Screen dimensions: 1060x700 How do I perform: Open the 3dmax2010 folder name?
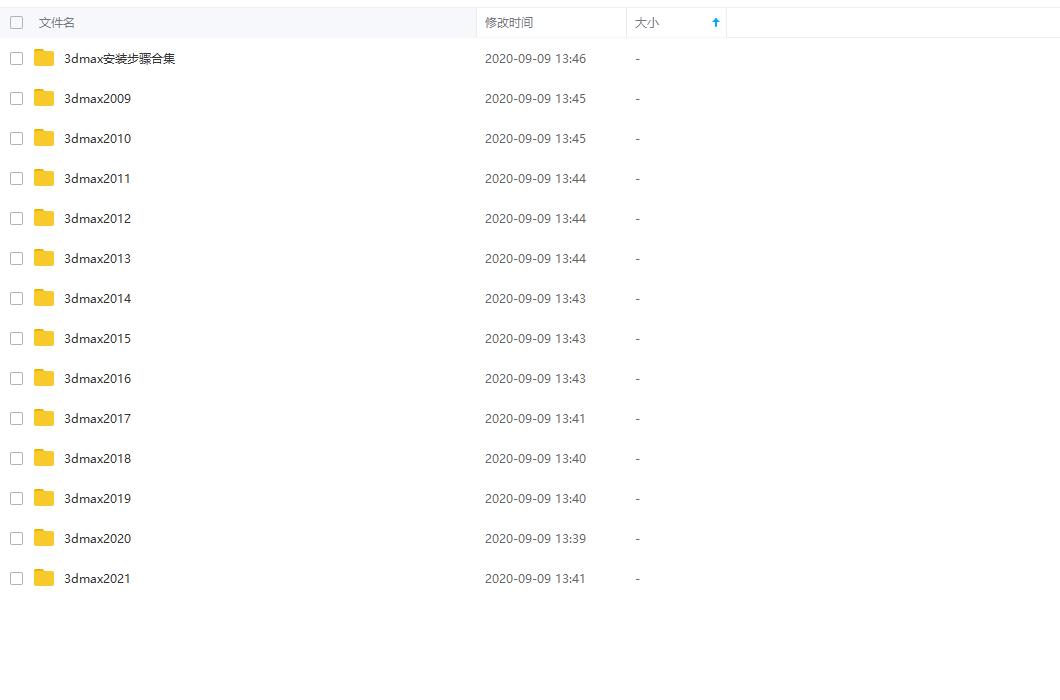point(97,139)
